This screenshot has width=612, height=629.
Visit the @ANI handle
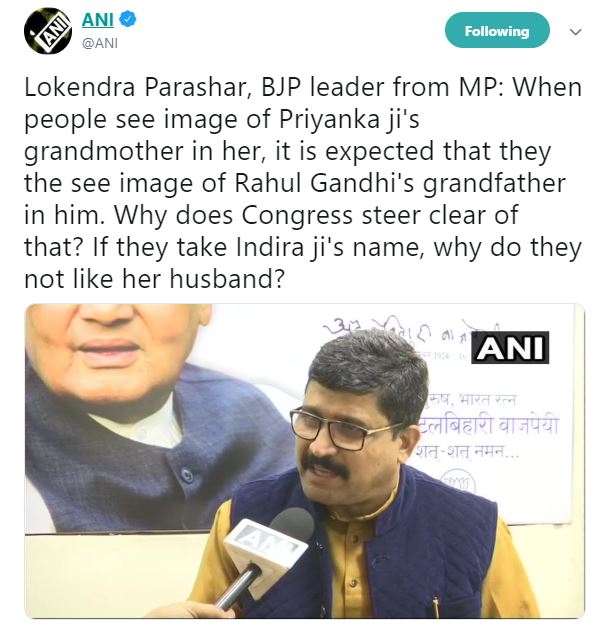pos(100,43)
